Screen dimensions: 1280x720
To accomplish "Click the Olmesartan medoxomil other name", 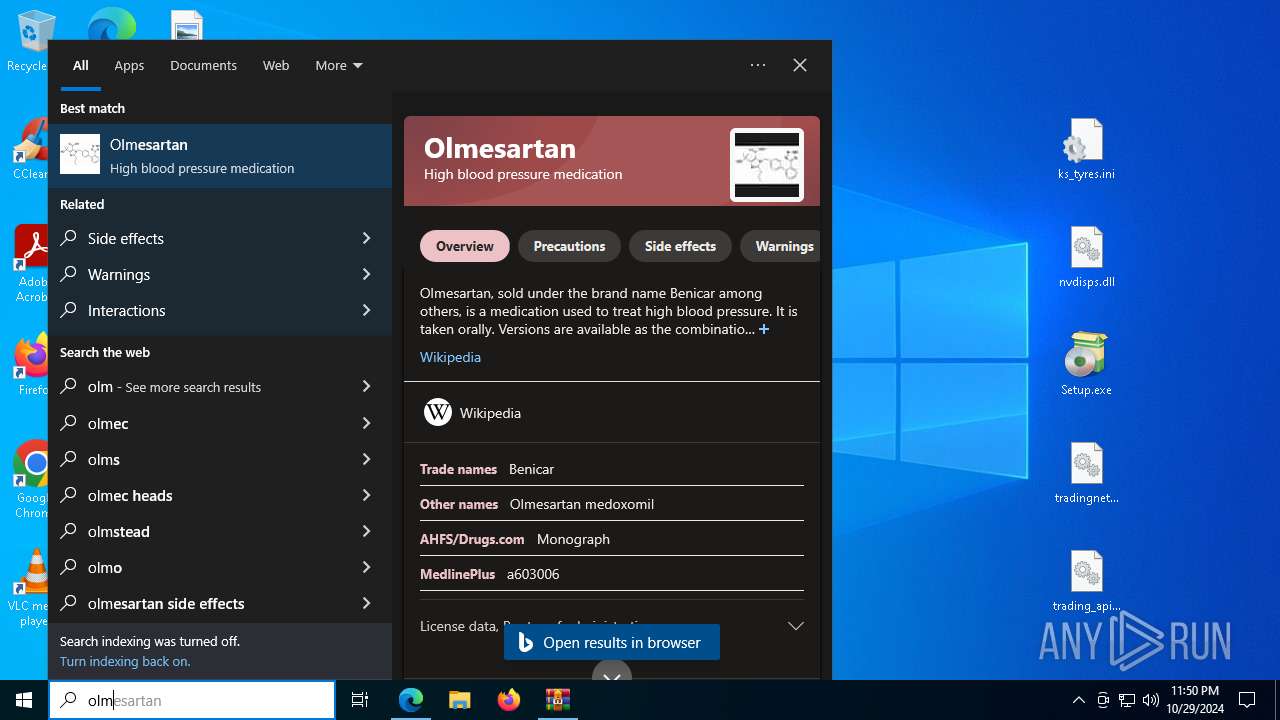I will tap(582, 504).
